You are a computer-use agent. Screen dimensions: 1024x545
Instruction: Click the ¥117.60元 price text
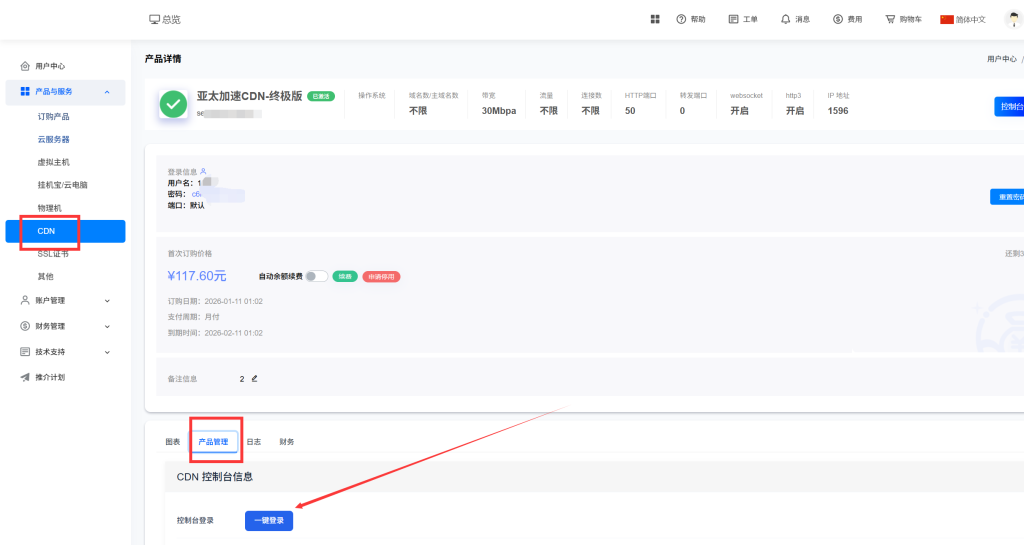click(x=197, y=276)
